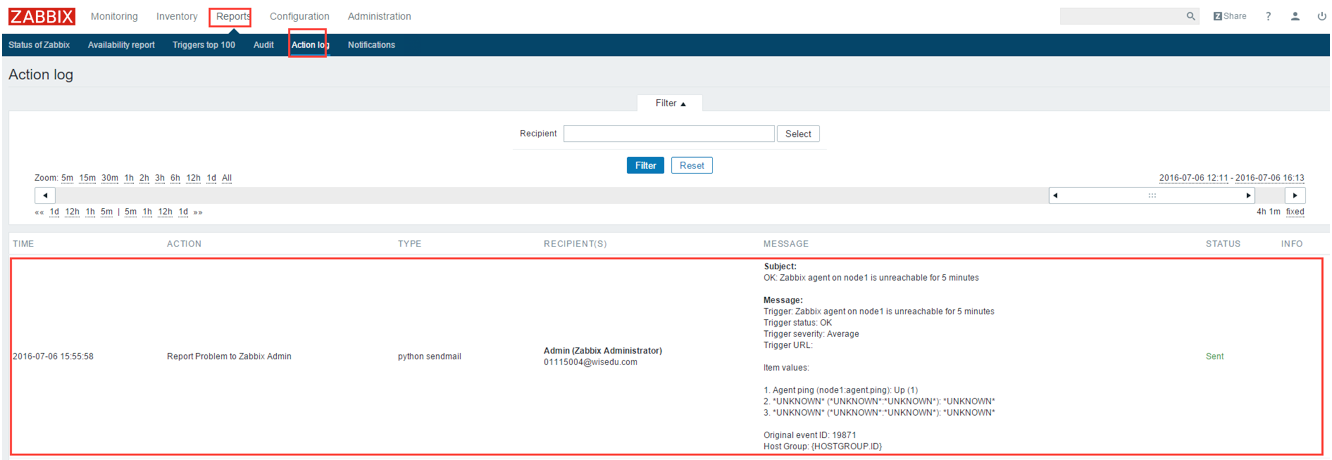Screen dimensions: 1332x460
Task: Click email 01115004@wisedu.com
Action: tap(590, 362)
